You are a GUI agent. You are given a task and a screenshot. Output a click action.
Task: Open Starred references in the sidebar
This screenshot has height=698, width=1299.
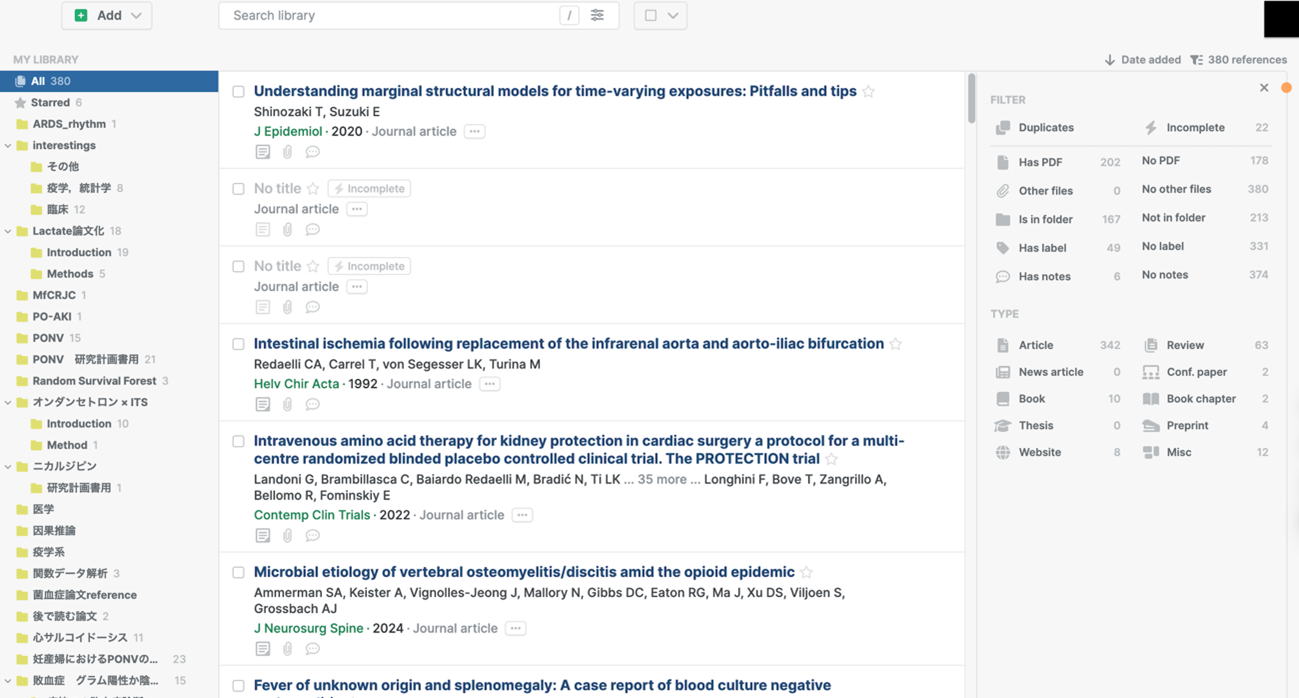pos(50,103)
